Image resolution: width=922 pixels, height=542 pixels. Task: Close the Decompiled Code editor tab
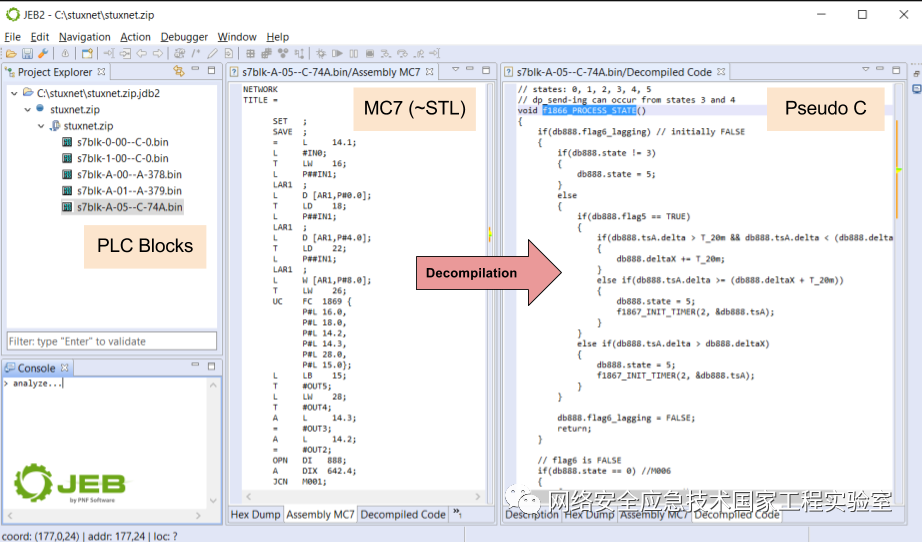pos(721,72)
